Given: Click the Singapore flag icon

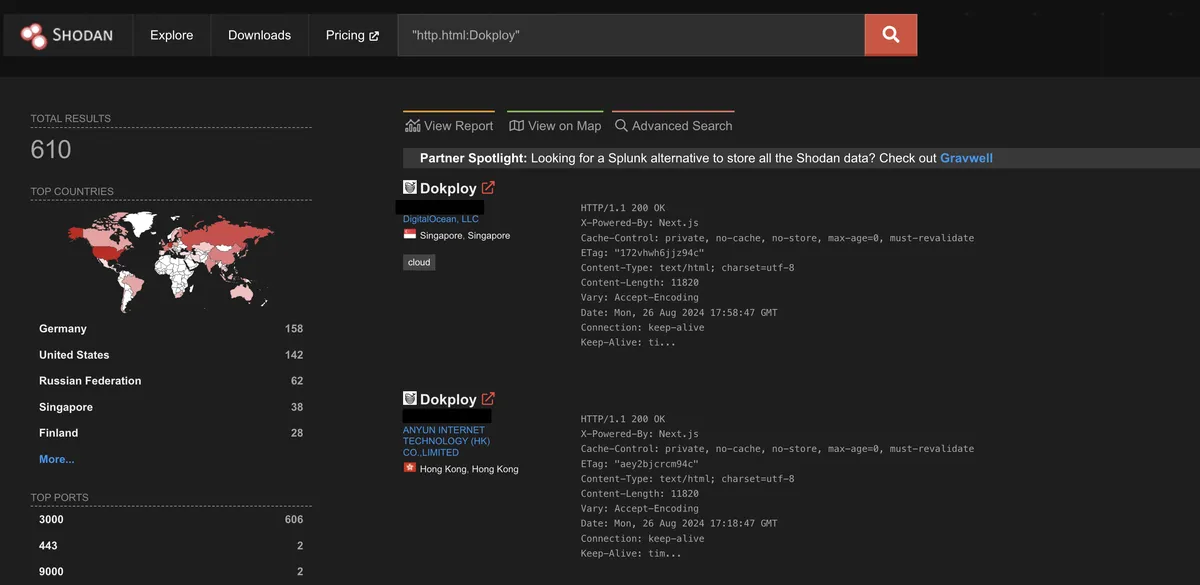Looking at the screenshot, I should [410, 235].
